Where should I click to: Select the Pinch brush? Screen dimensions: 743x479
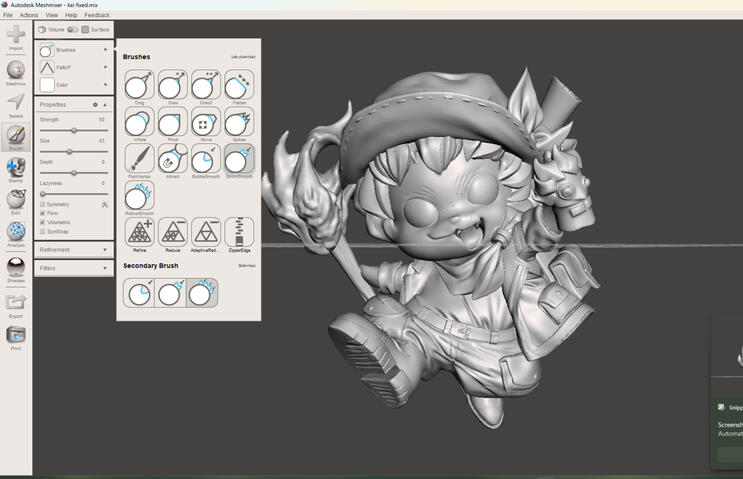point(173,124)
